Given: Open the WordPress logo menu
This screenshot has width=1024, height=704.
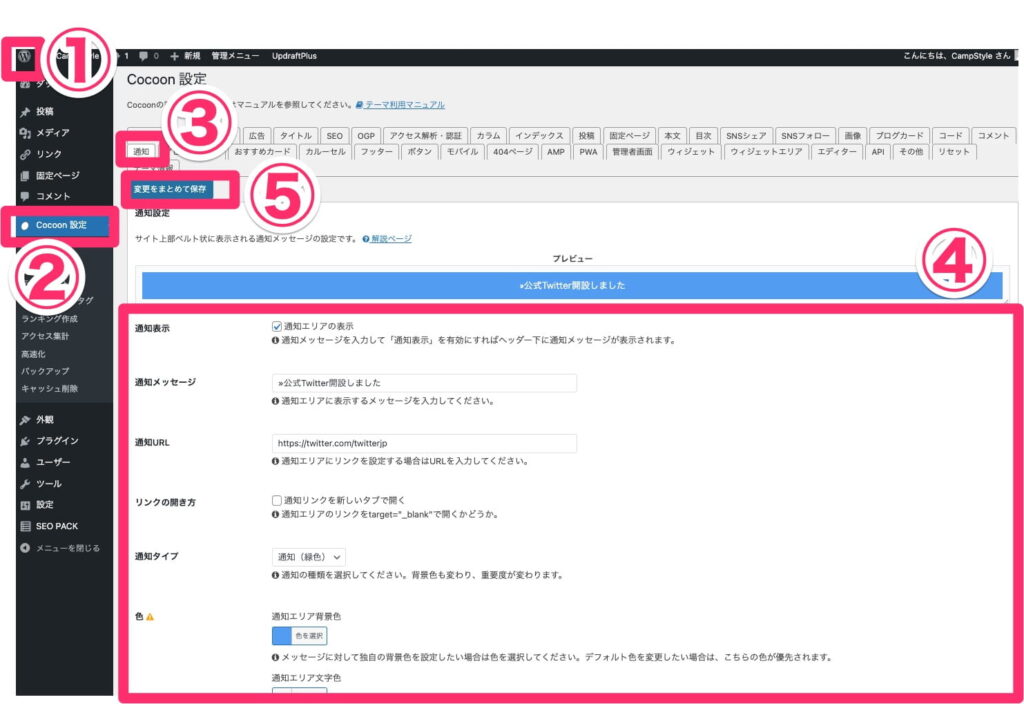Looking at the screenshot, I should [x=24, y=56].
